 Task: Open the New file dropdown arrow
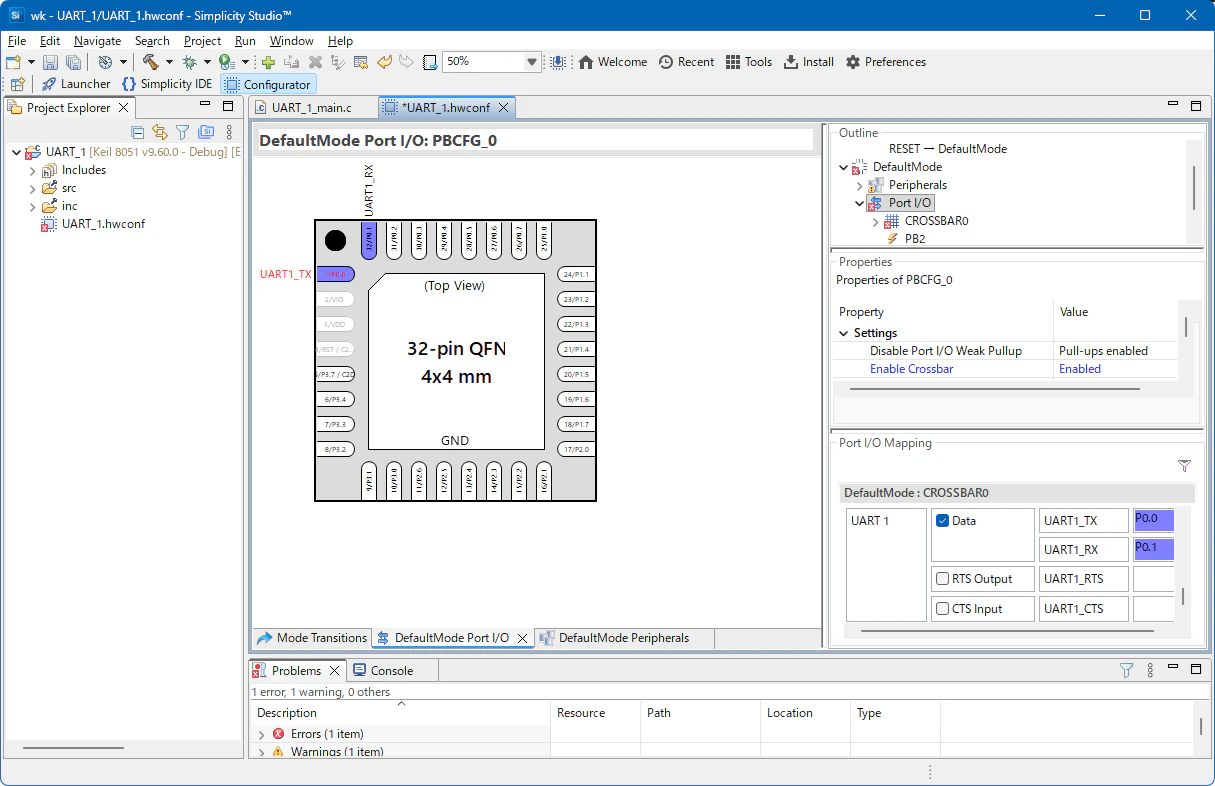point(31,62)
